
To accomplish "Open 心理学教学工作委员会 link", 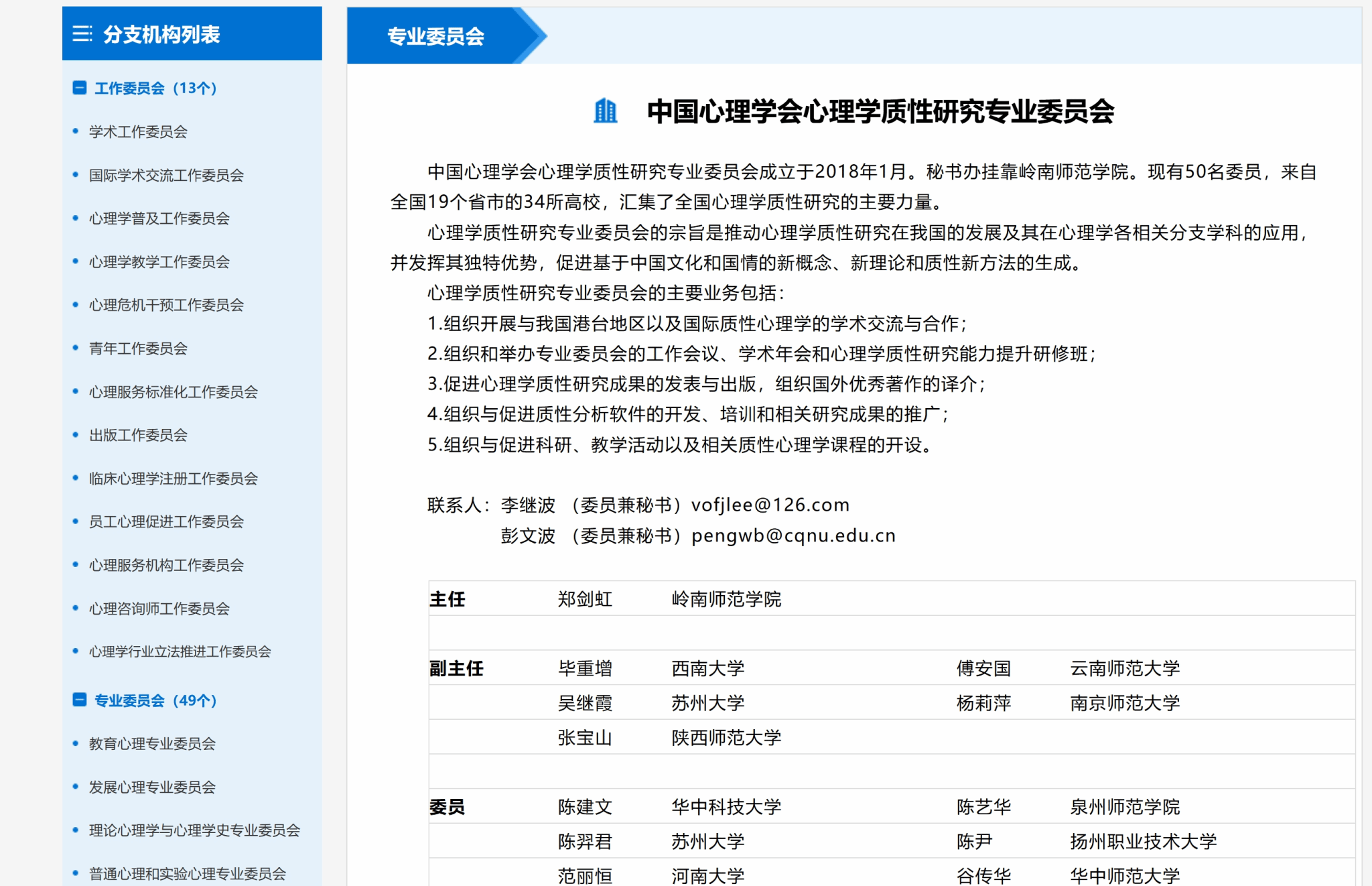I will pos(159,261).
